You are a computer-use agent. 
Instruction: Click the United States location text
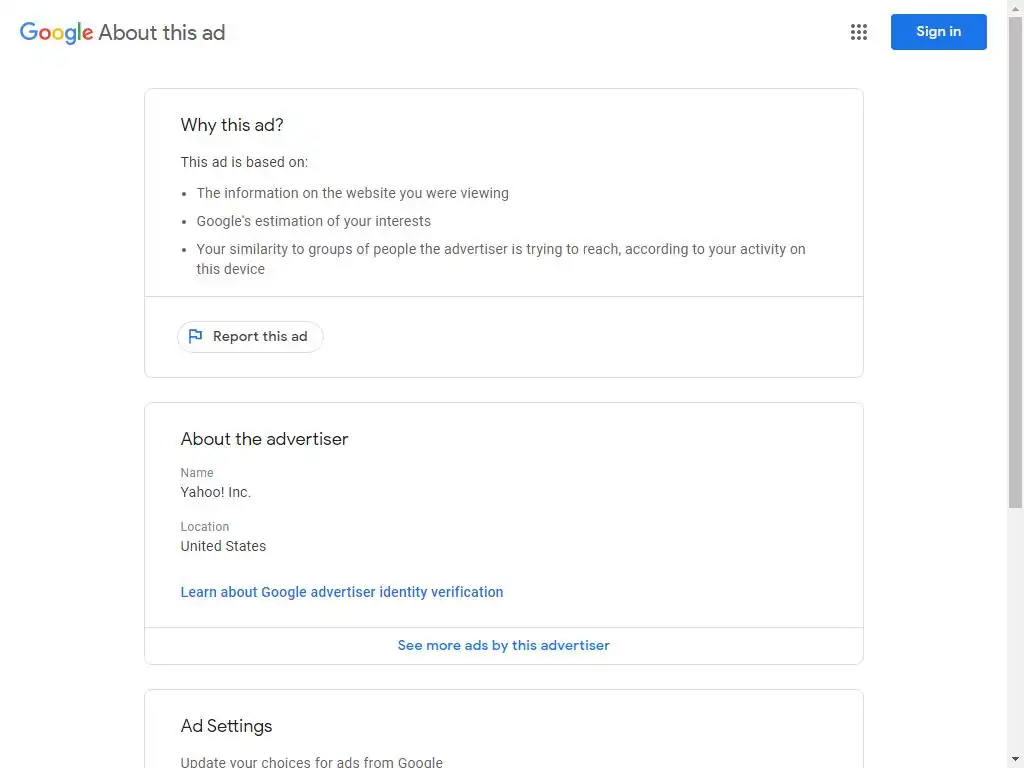tap(223, 546)
